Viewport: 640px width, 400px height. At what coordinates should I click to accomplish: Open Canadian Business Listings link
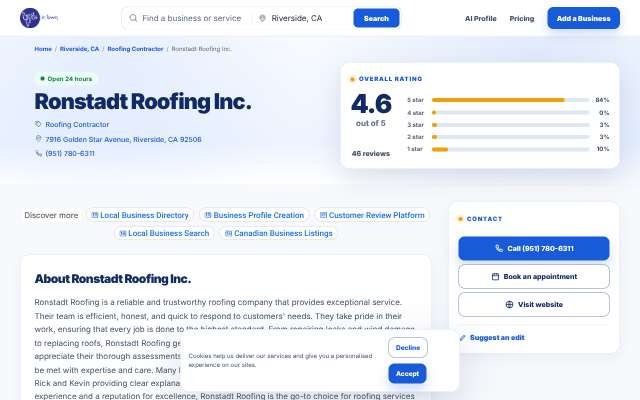[278, 233]
